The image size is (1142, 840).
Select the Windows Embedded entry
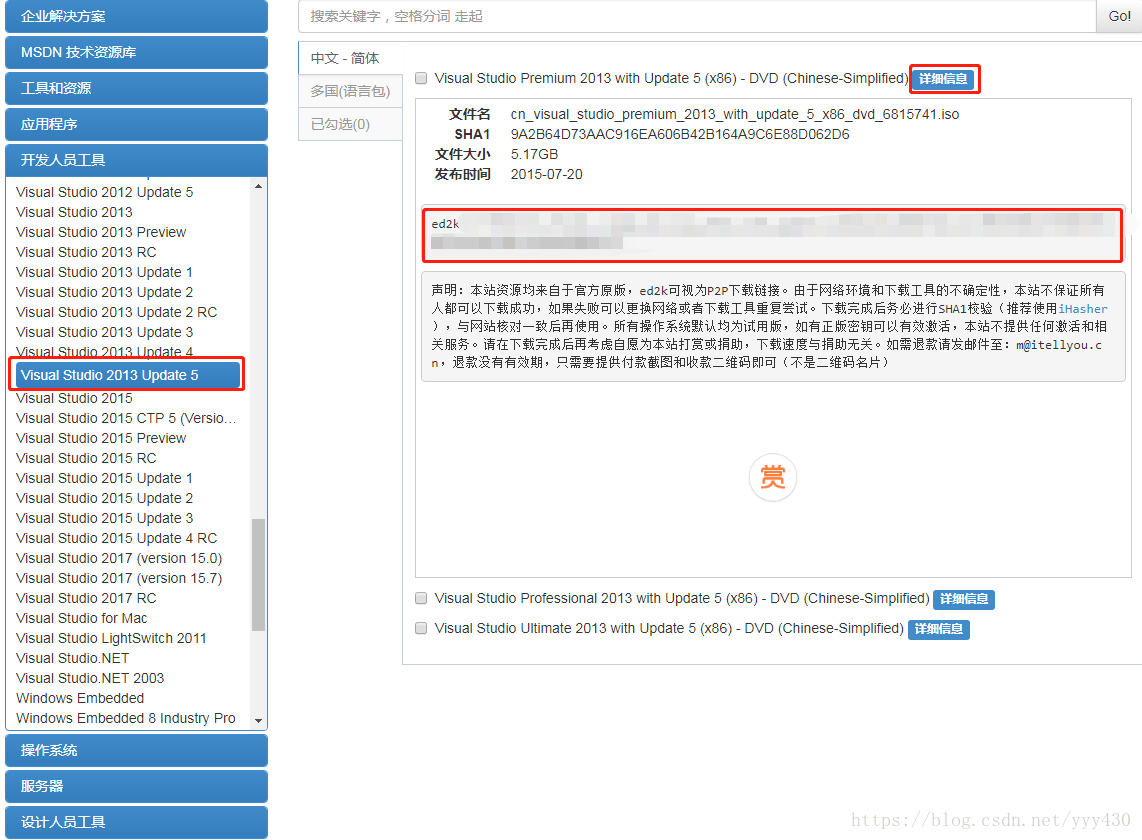click(80, 699)
